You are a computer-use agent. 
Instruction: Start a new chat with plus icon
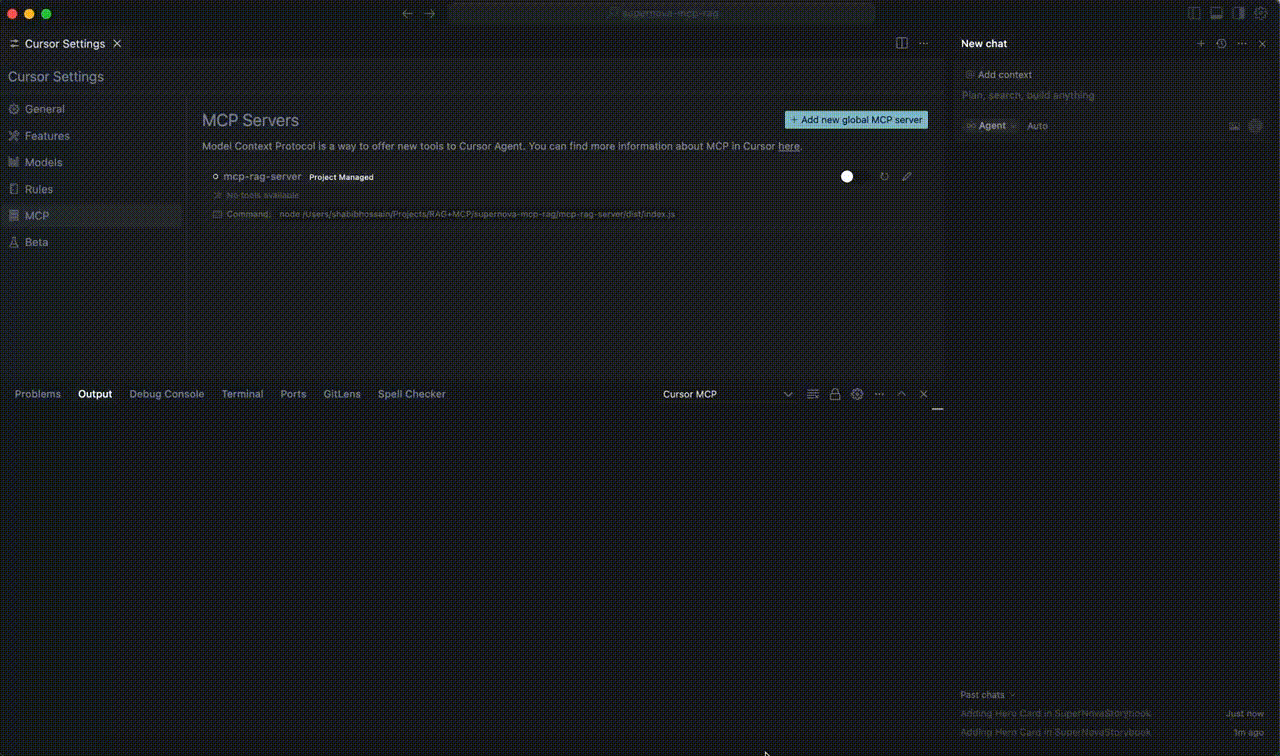click(1201, 44)
